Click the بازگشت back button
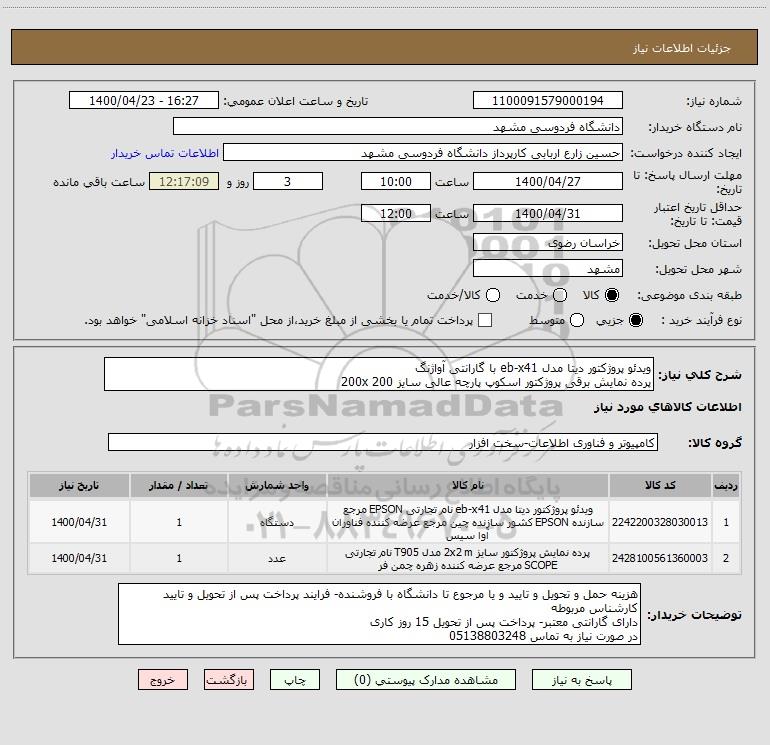Image resolution: width=770 pixels, height=745 pixels. [229, 680]
